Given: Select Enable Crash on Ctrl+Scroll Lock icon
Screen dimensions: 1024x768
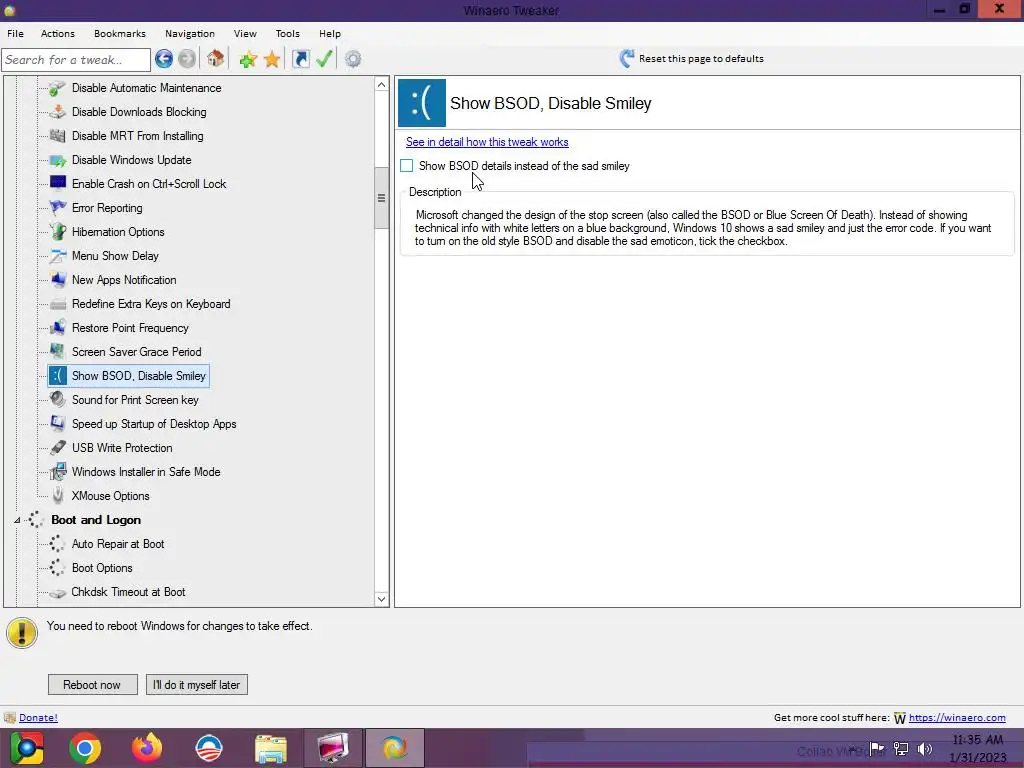Looking at the screenshot, I should click(57, 184).
